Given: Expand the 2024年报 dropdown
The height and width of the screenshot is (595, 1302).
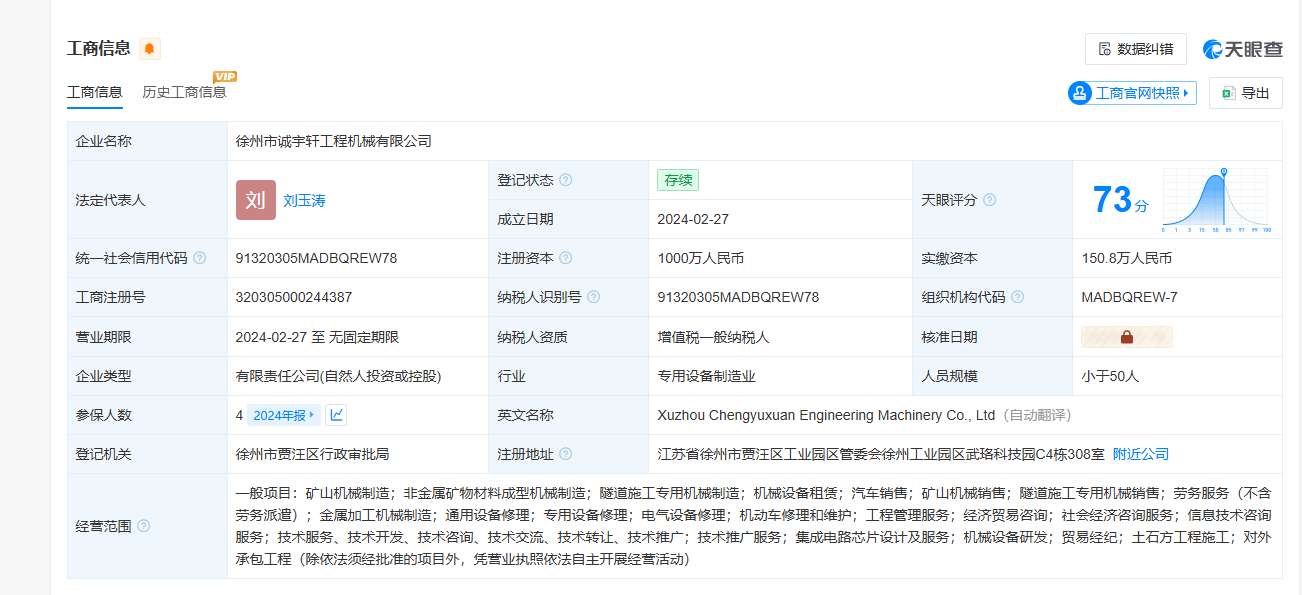Looking at the screenshot, I should pos(284,415).
